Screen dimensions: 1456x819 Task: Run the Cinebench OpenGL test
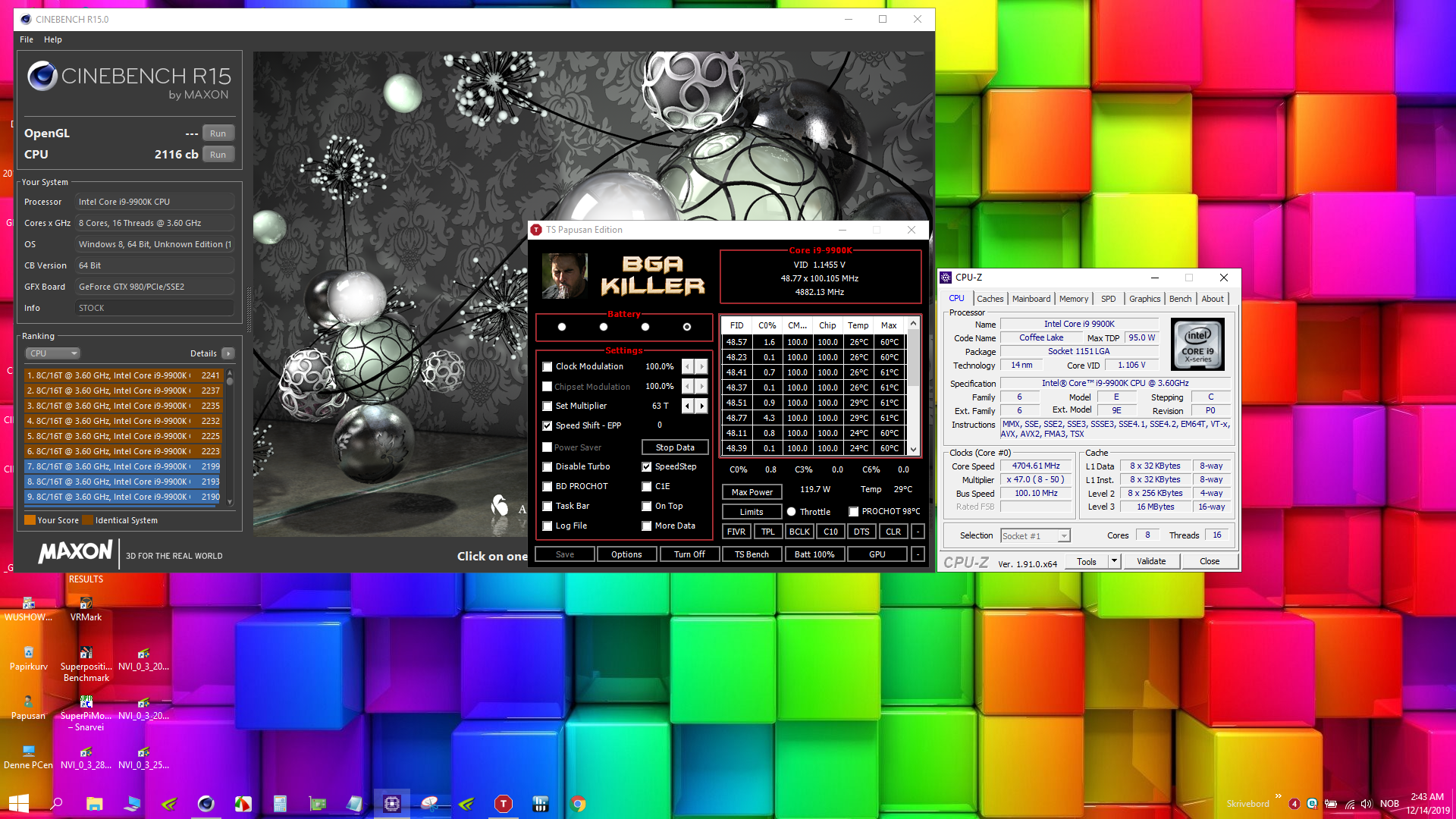(218, 133)
